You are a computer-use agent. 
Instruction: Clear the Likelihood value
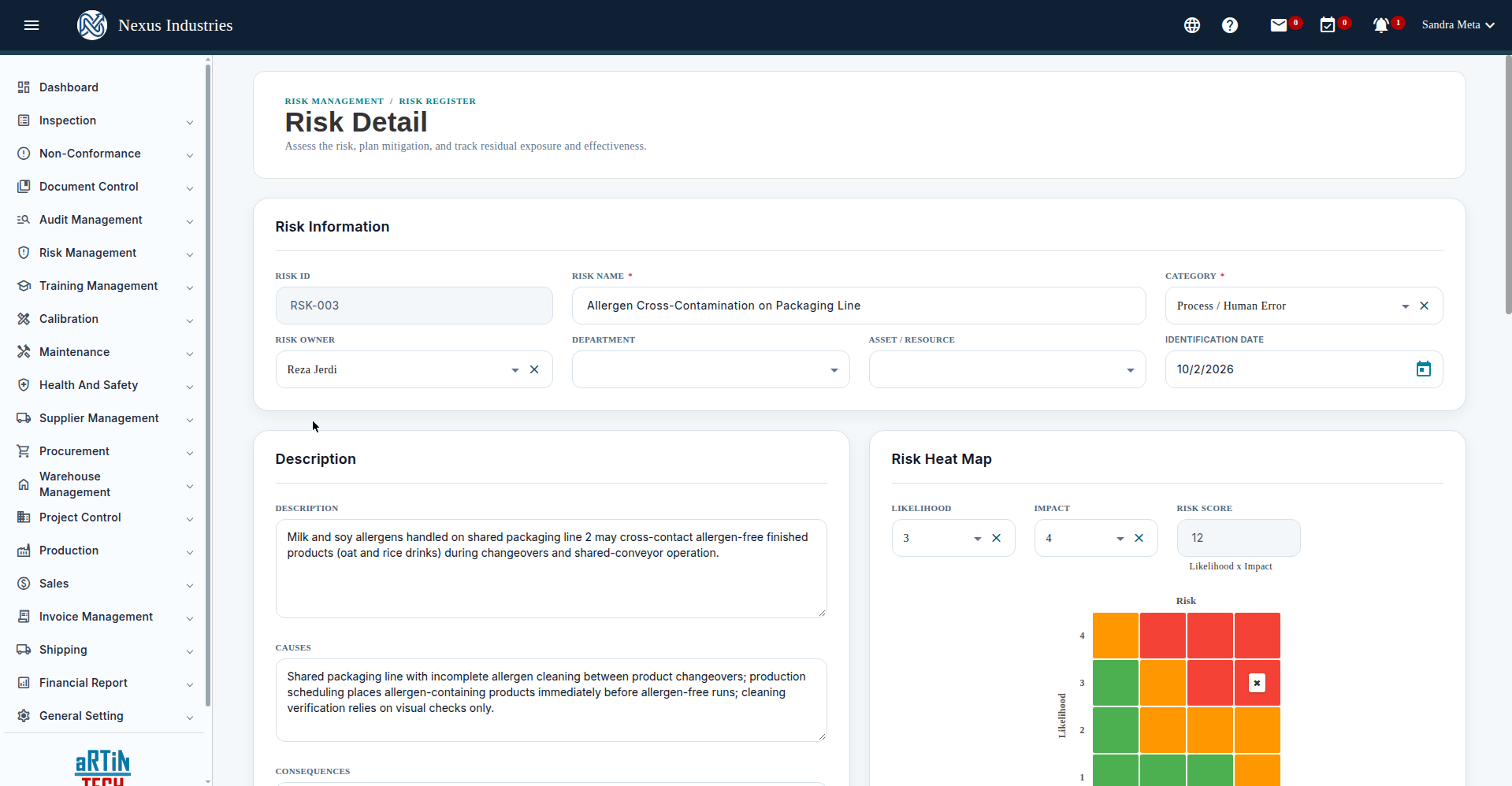997,538
